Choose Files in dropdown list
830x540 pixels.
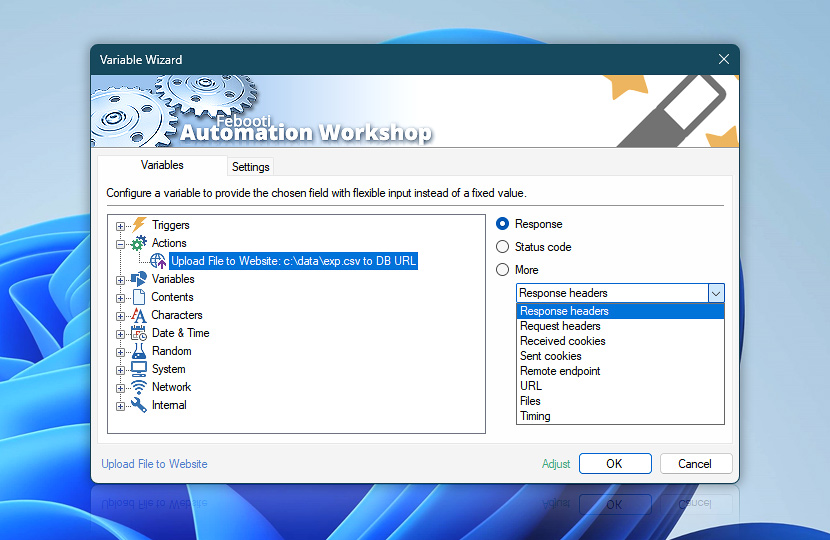620,401
